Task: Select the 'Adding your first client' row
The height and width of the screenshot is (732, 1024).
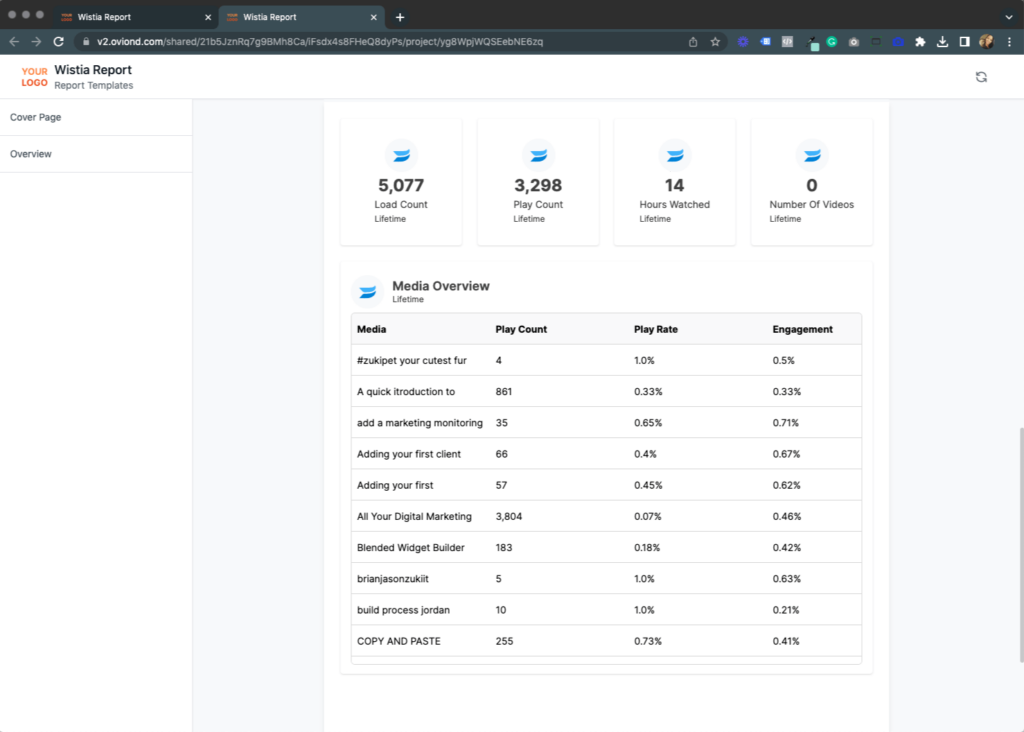Action: (606, 454)
